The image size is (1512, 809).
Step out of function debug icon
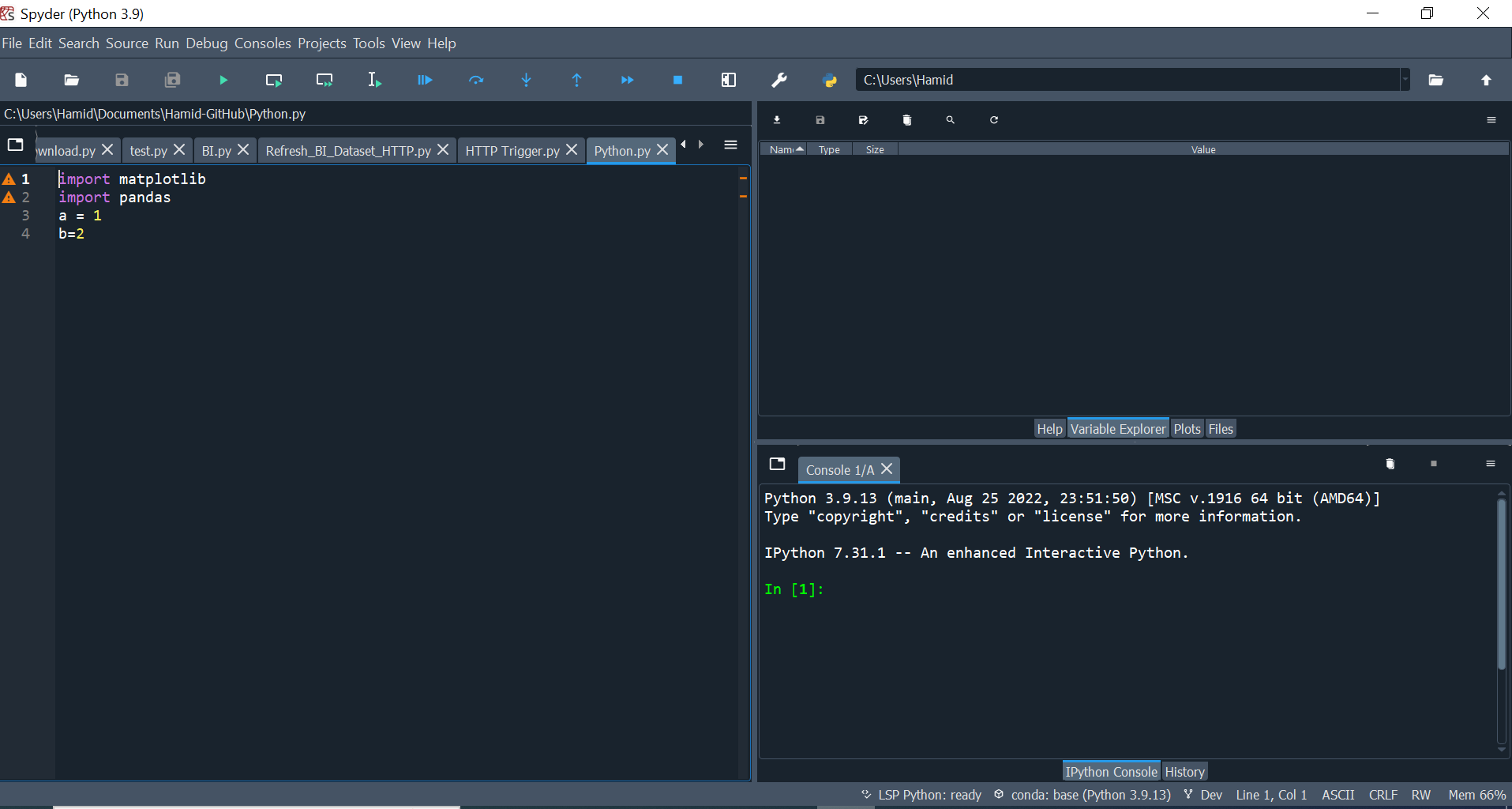click(x=577, y=80)
